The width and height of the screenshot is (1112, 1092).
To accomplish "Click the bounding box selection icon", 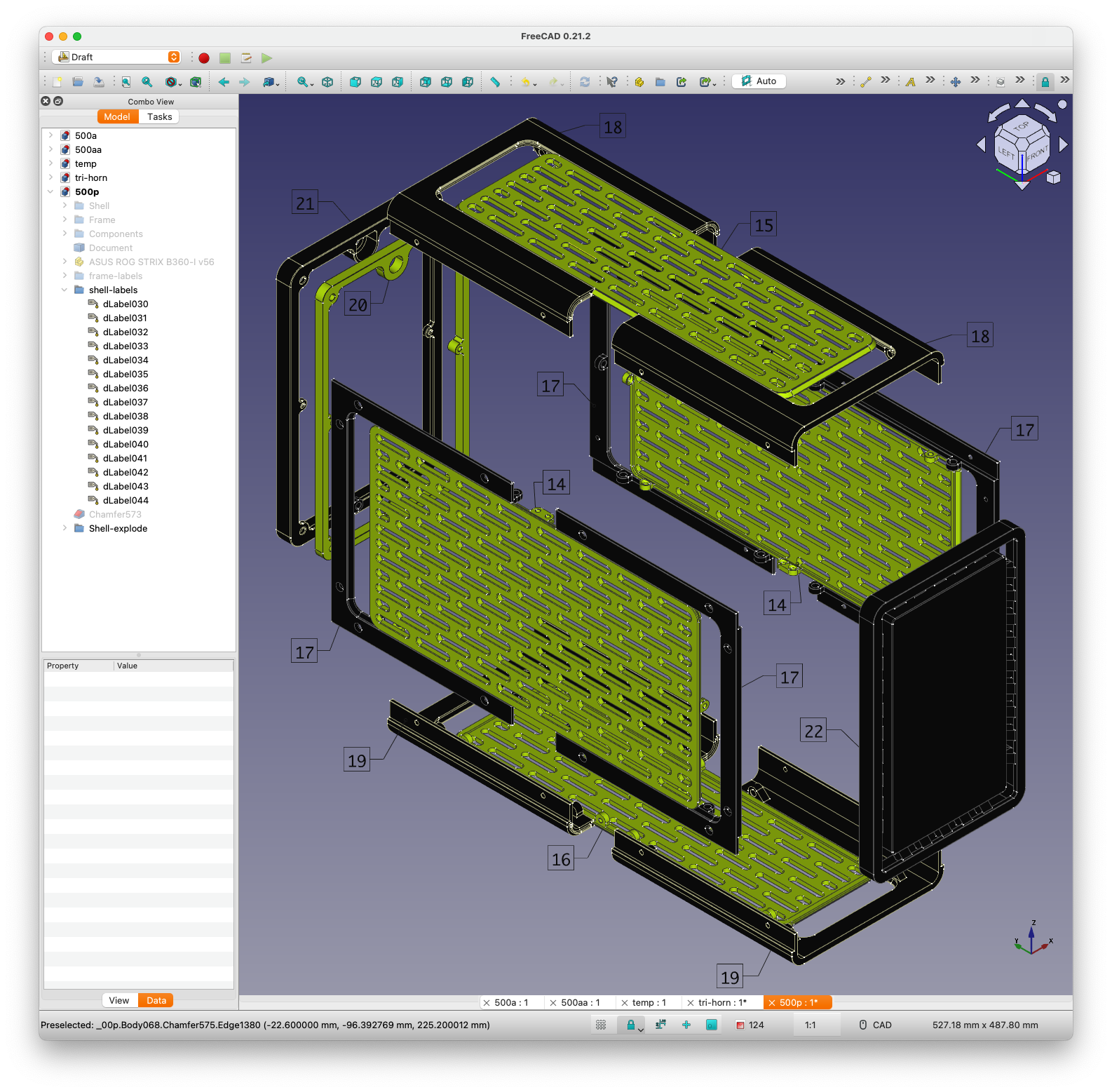I will tap(196, 82).
